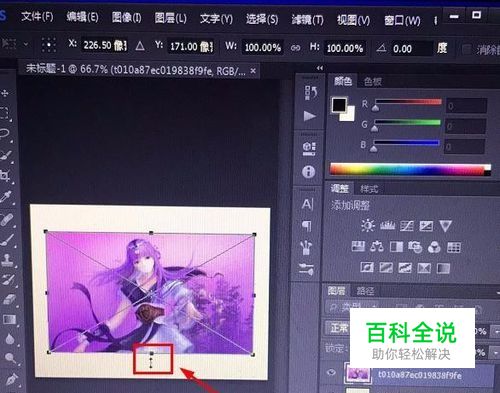Open the History panel icon
Screen dimensions: 500x393
[x=310, y=93]
